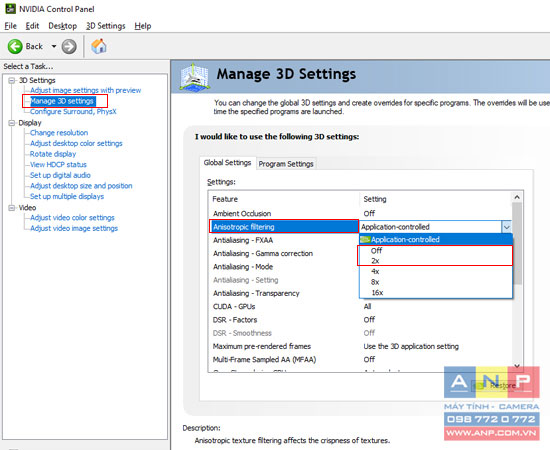Click the settings list scrollbar thumb

(x=517, y=244)
